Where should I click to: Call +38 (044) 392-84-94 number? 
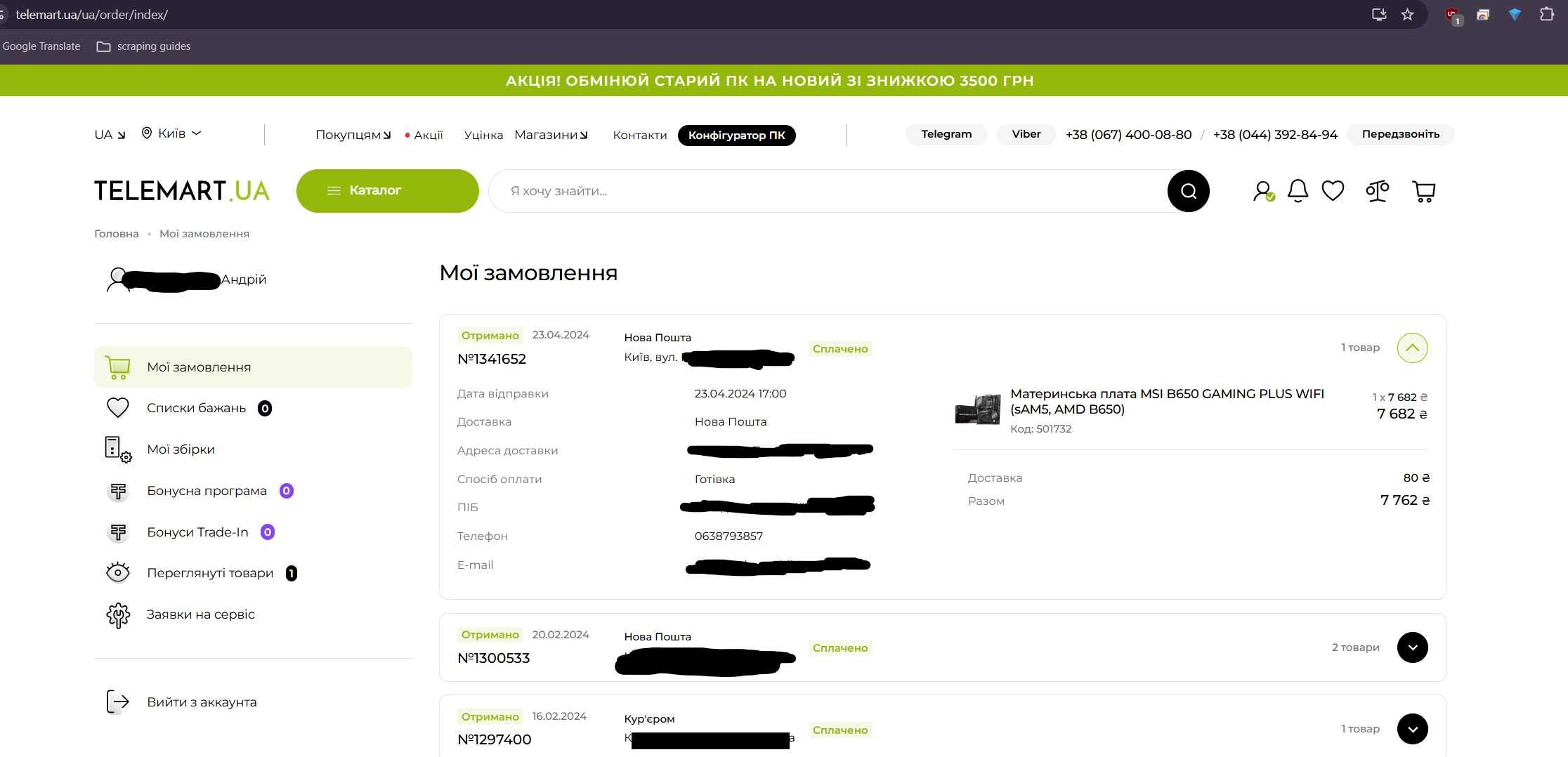click(x=1275, y=135)
